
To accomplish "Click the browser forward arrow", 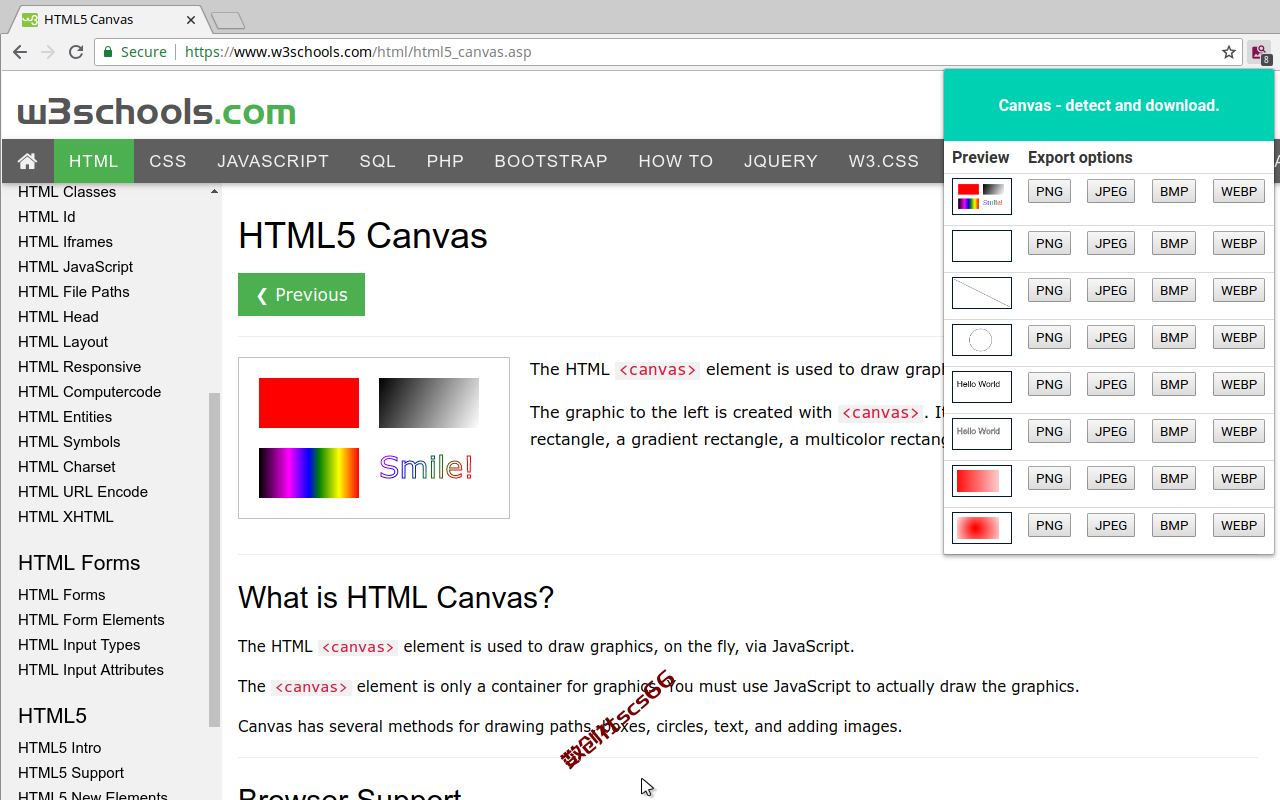I will click(48, 52).
